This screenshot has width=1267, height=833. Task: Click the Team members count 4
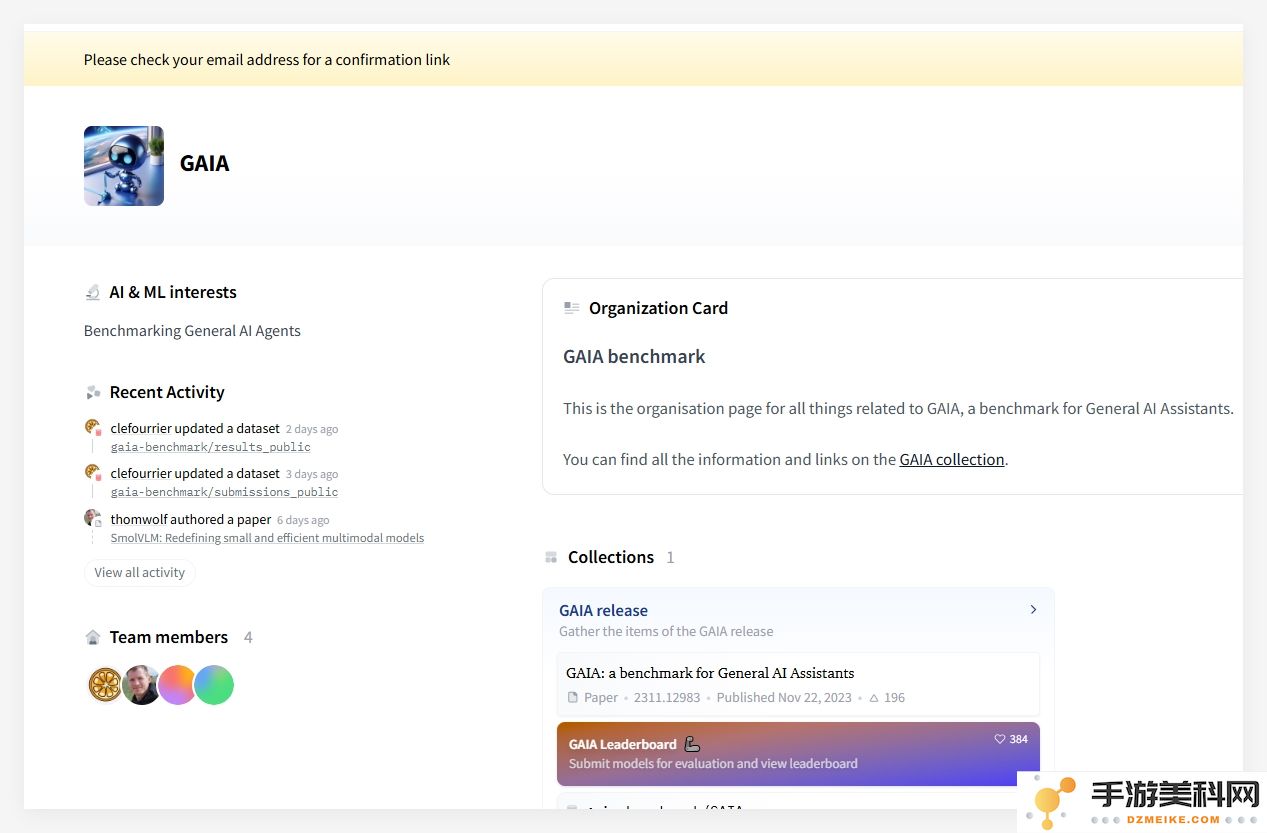[248, 637]
